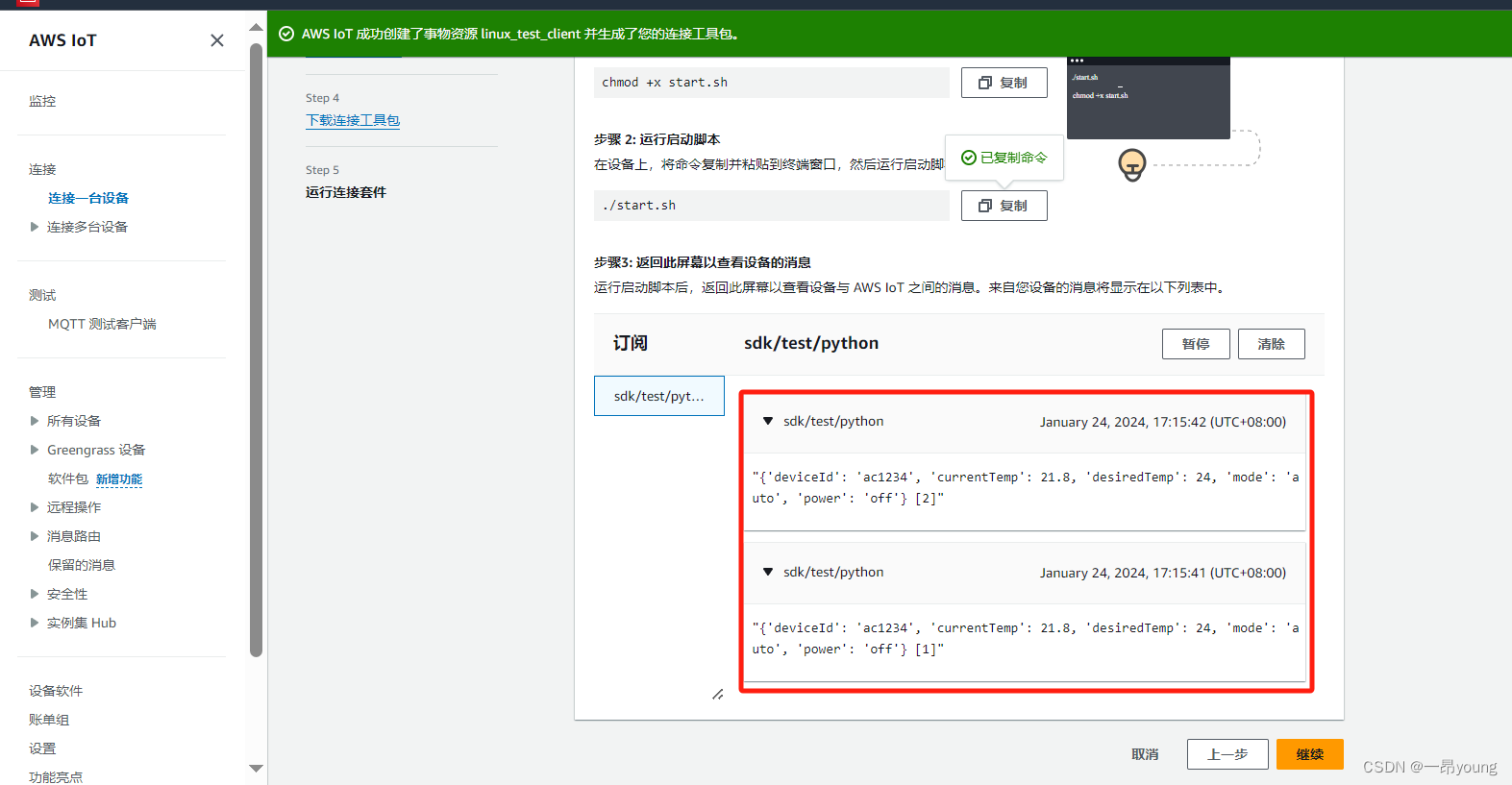Collapse the 17:15:41 sdk/test/python message
Viewport: 1512px width, 785px height.
(768, 572)
